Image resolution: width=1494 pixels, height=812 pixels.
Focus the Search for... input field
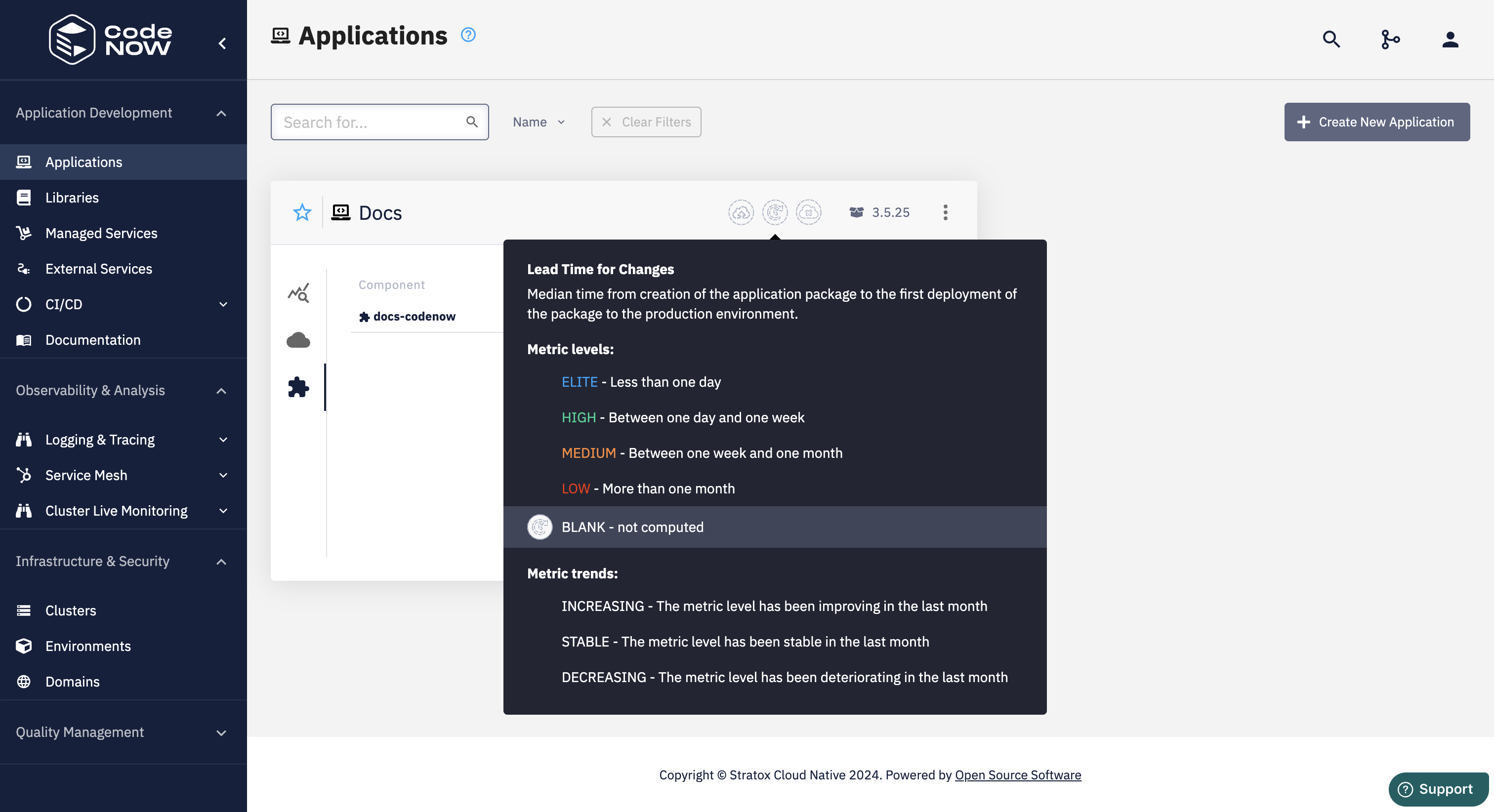[371, 122]
